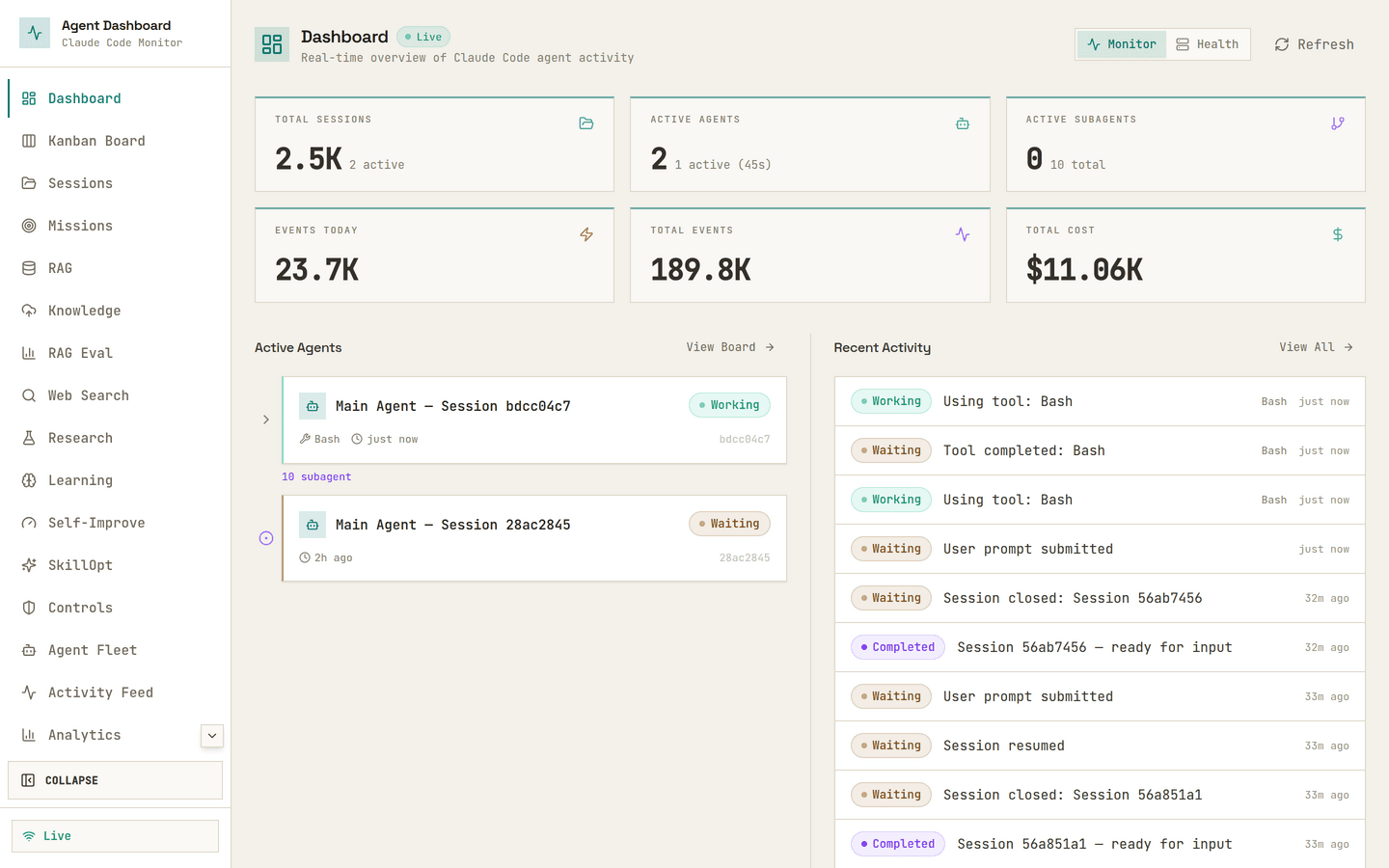
Task: Open View All recent activity link
Action: pyautogui.click(x=1316, y=347)
